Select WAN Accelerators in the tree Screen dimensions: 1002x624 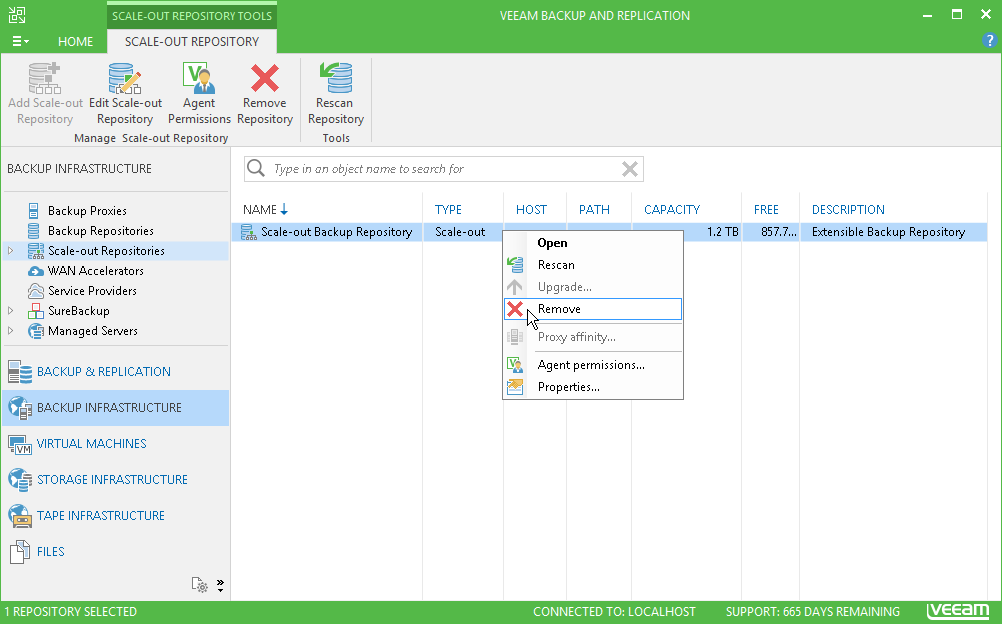pyautogui.click(x=95, y=270)
